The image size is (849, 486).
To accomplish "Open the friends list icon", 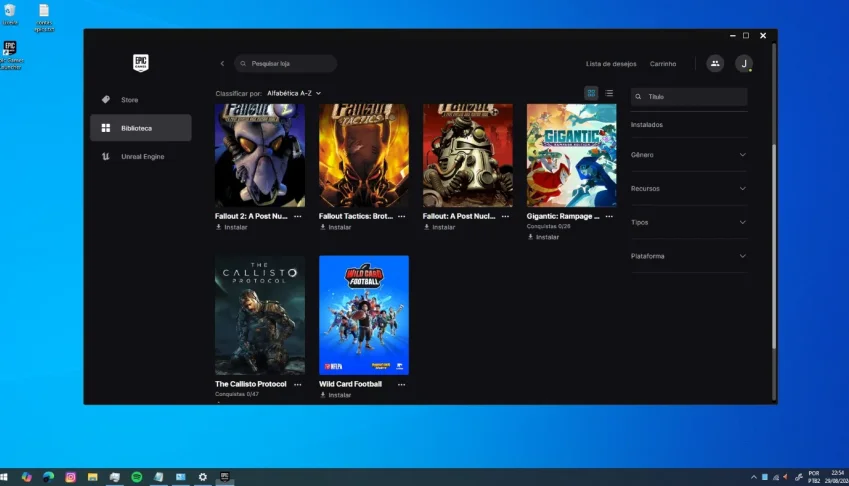I will [715, 63].
